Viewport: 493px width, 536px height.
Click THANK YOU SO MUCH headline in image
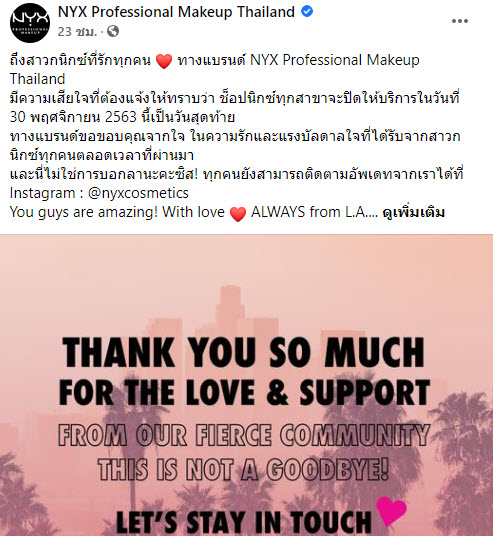tap(243, 352)
